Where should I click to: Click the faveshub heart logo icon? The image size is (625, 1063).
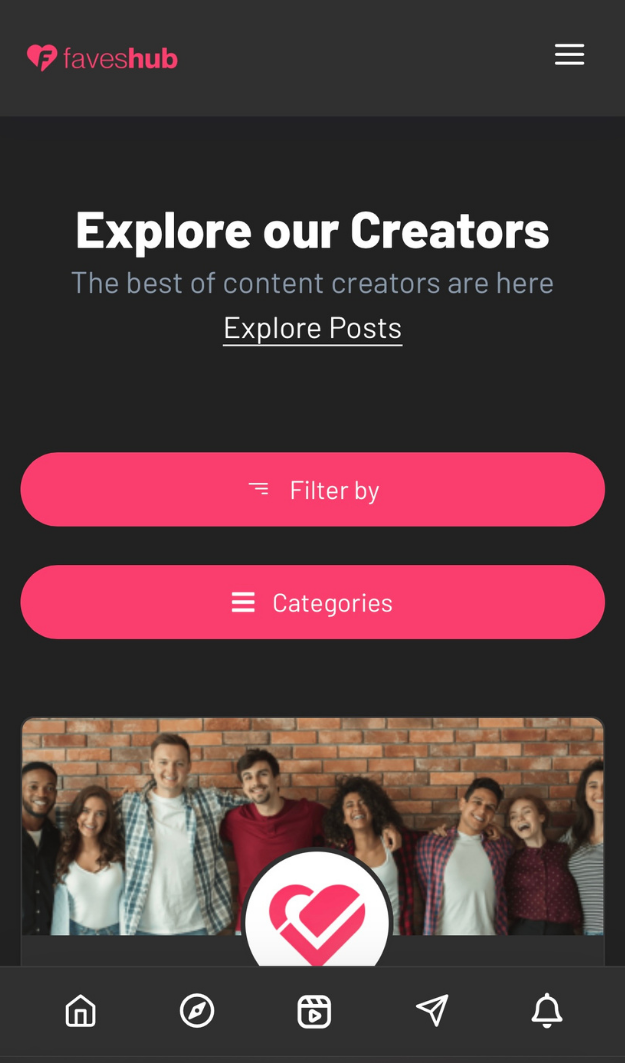[x=42, y=58]
